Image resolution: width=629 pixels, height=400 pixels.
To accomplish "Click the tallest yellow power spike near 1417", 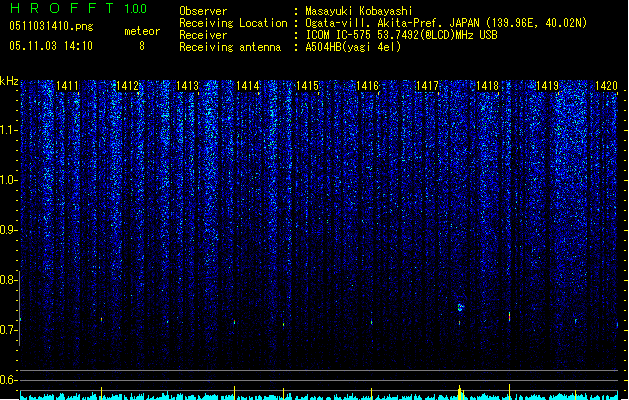I will point(460,392).
